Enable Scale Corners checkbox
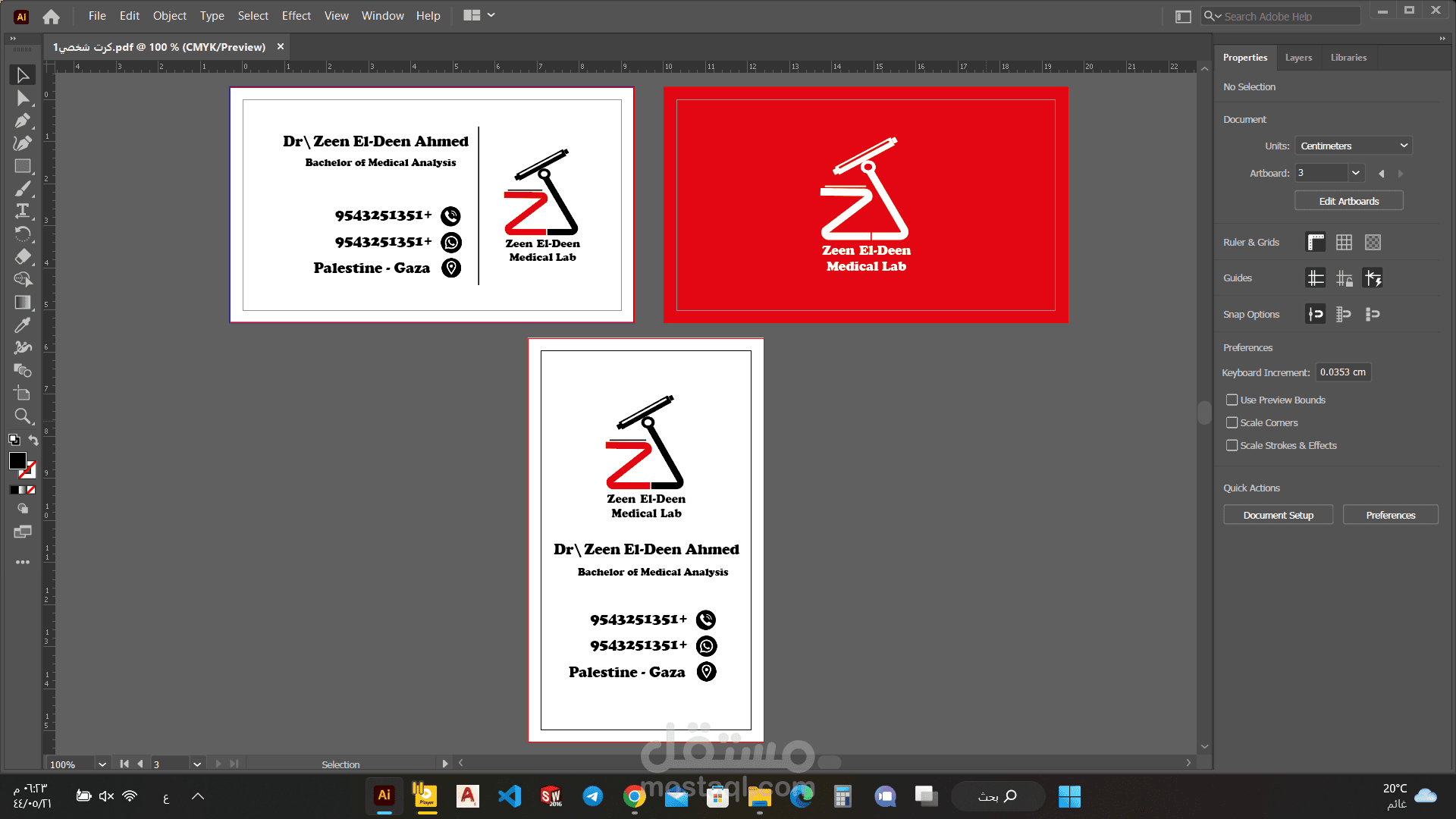Viewport: 1456px width, 819px height. pyautogui.click(x=1232, y=422)
